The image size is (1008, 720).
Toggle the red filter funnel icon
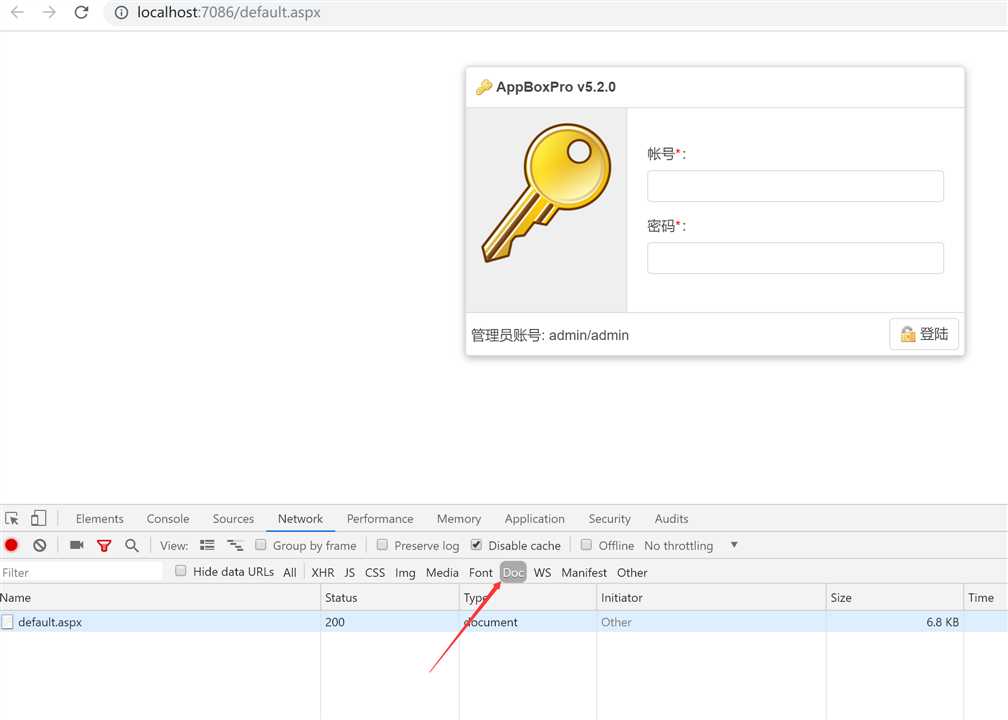point(104,546)
